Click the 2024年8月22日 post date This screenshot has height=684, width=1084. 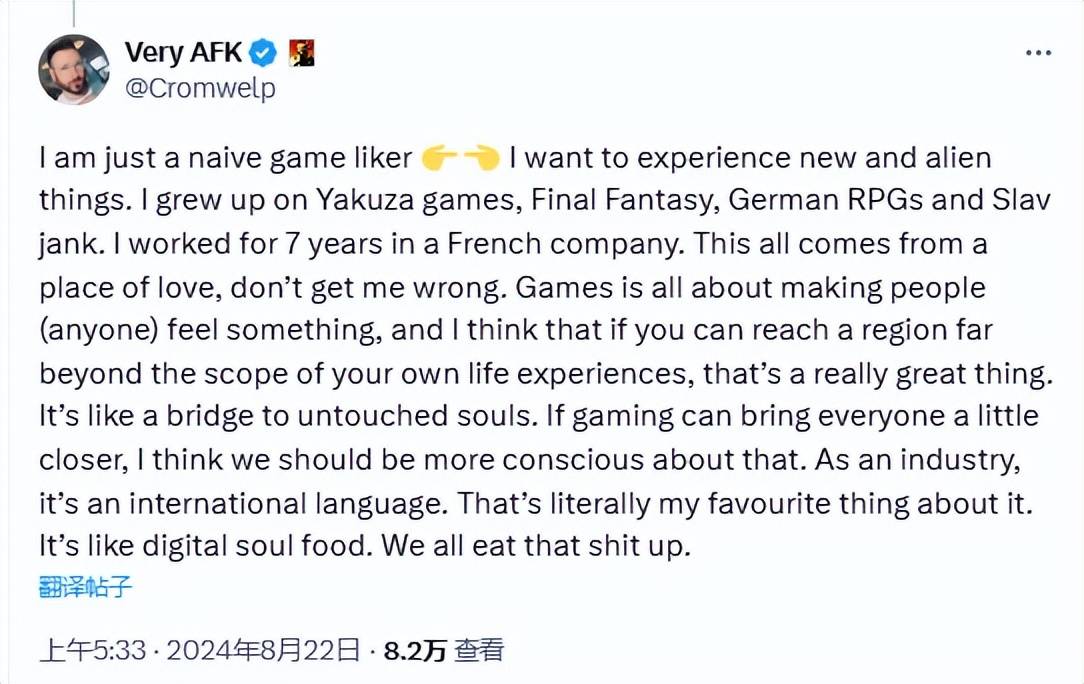[263, 650]
